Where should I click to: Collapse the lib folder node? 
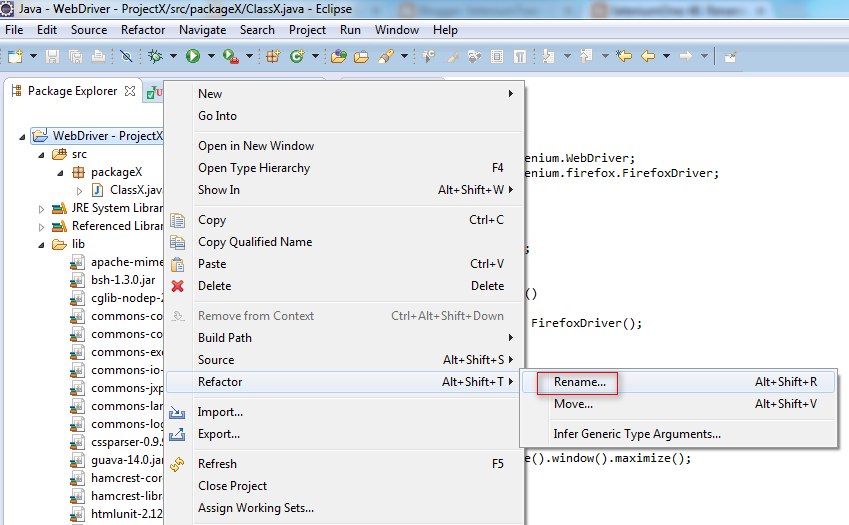[x=42, y=245]
